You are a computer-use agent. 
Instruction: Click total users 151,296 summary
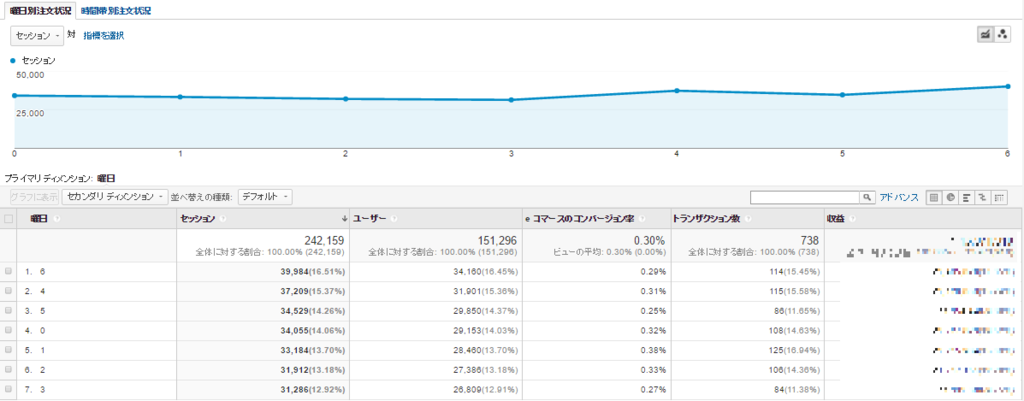tap(498, 240)
